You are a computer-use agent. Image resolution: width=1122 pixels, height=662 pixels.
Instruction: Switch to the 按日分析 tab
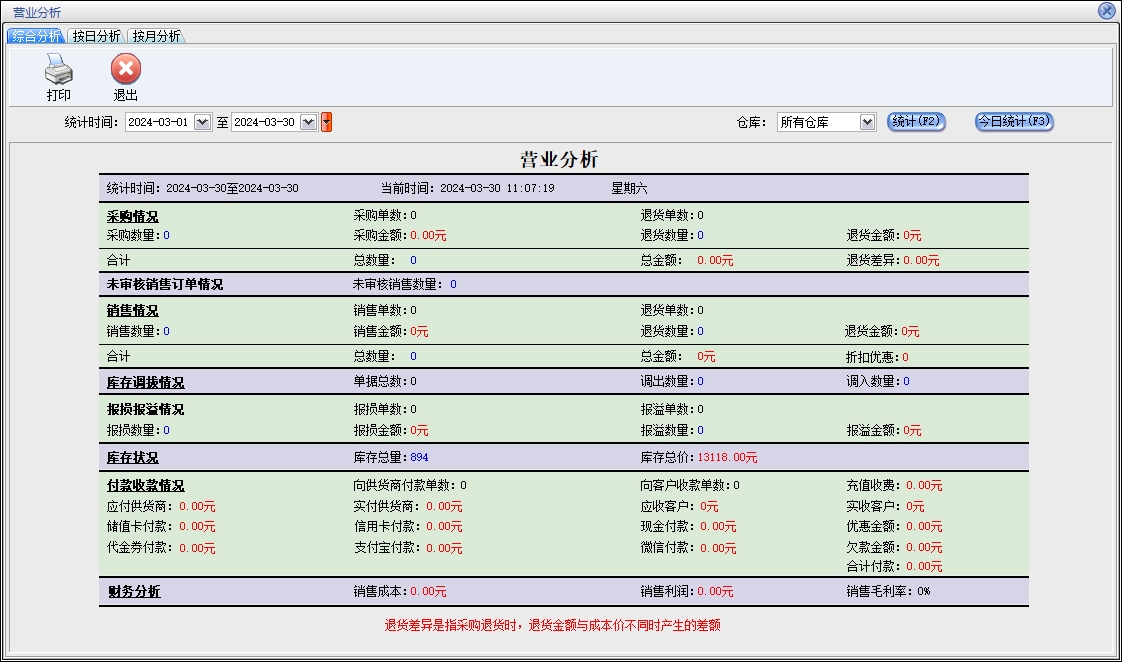tap(96, 36)
